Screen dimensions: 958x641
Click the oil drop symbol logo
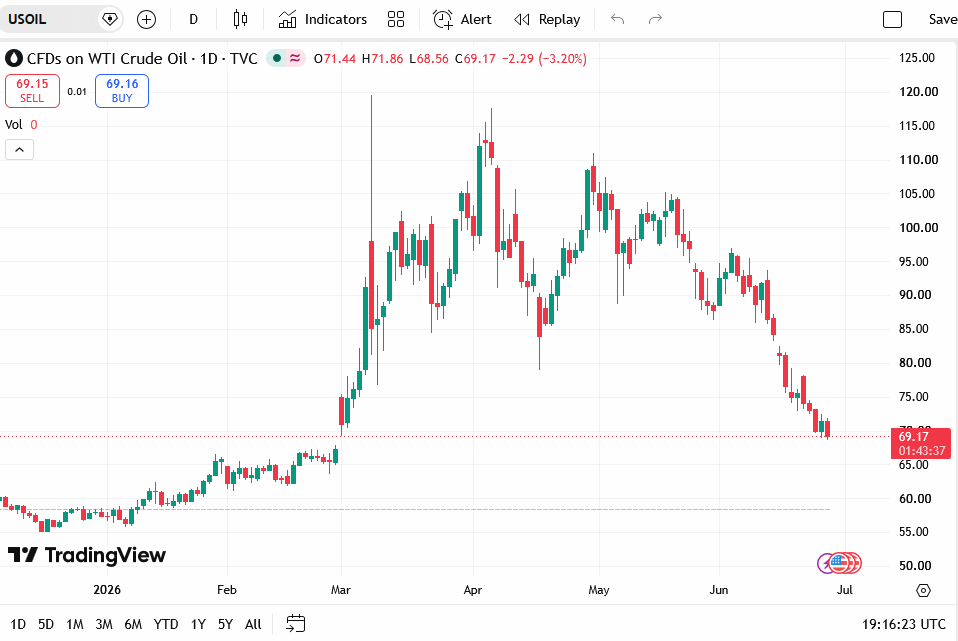(14, 58)
